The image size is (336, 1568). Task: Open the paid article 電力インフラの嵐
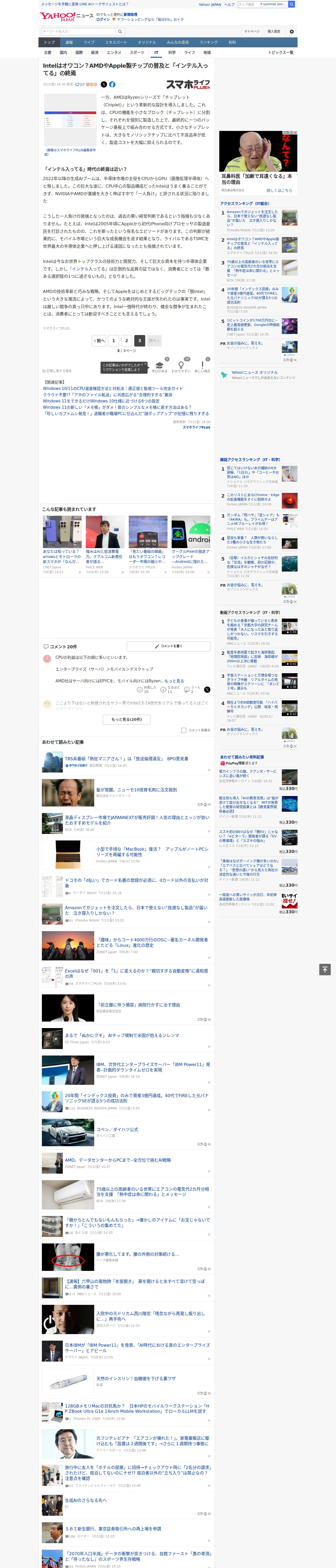pyautogui.click(x=248, y=774)
